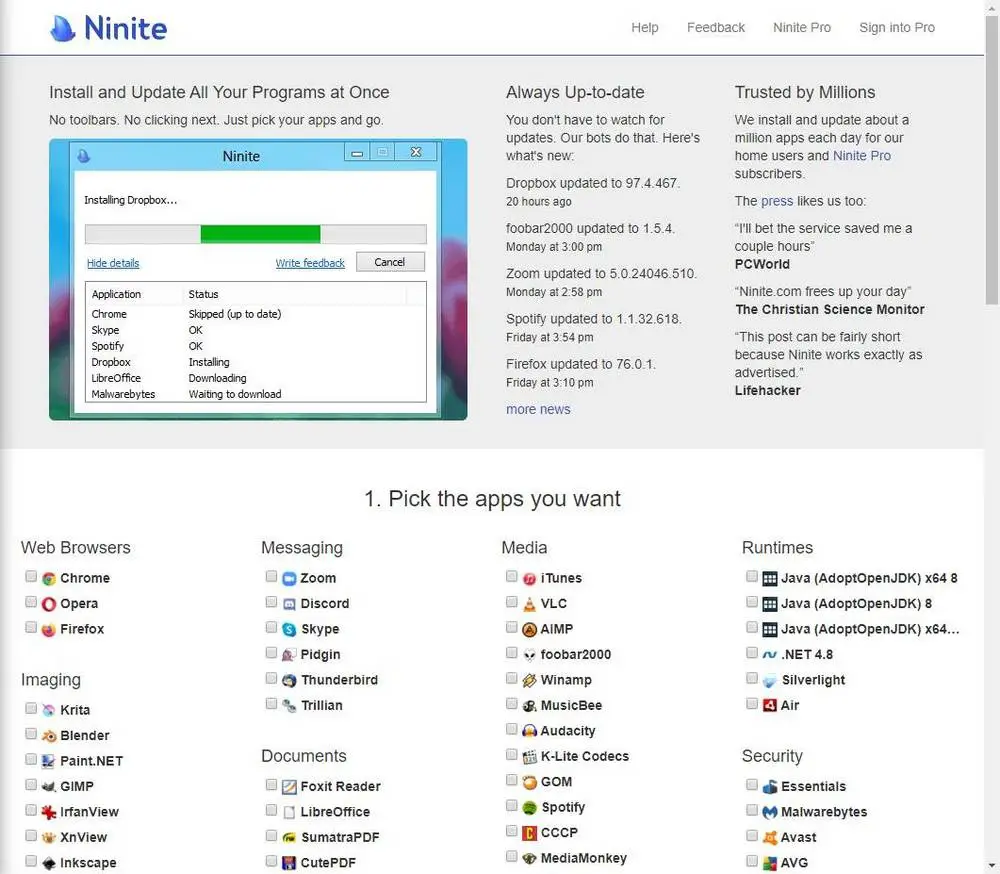Click the Discord app icon

290,604
